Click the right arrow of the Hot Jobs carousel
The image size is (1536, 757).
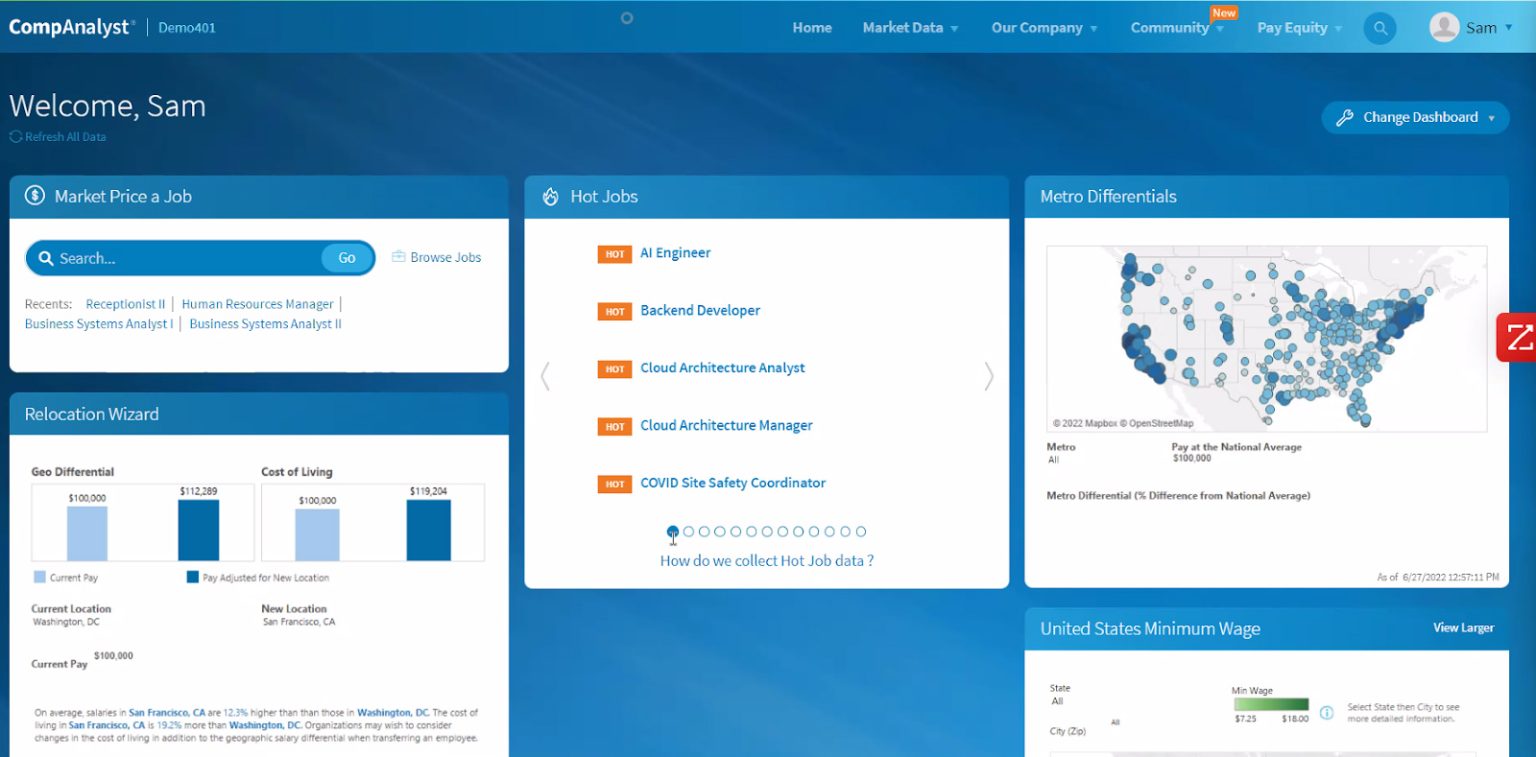[x=988, y=376]
